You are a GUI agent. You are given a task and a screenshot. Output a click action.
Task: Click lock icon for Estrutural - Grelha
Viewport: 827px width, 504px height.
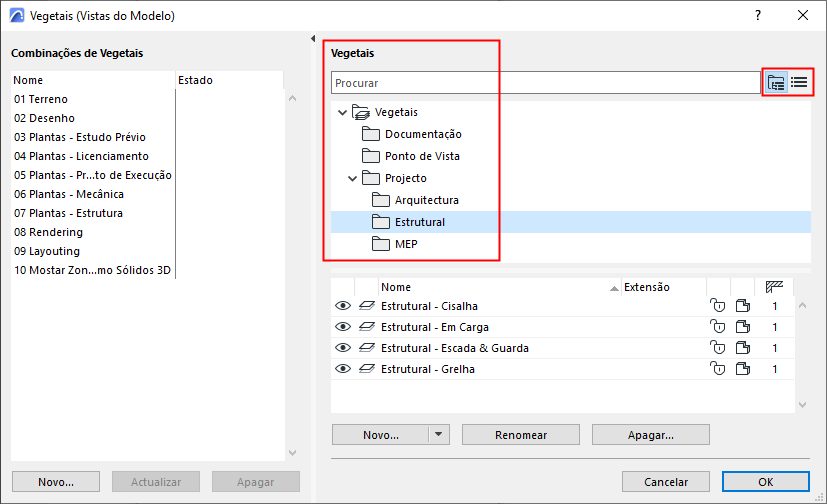[x=716, y=369]
